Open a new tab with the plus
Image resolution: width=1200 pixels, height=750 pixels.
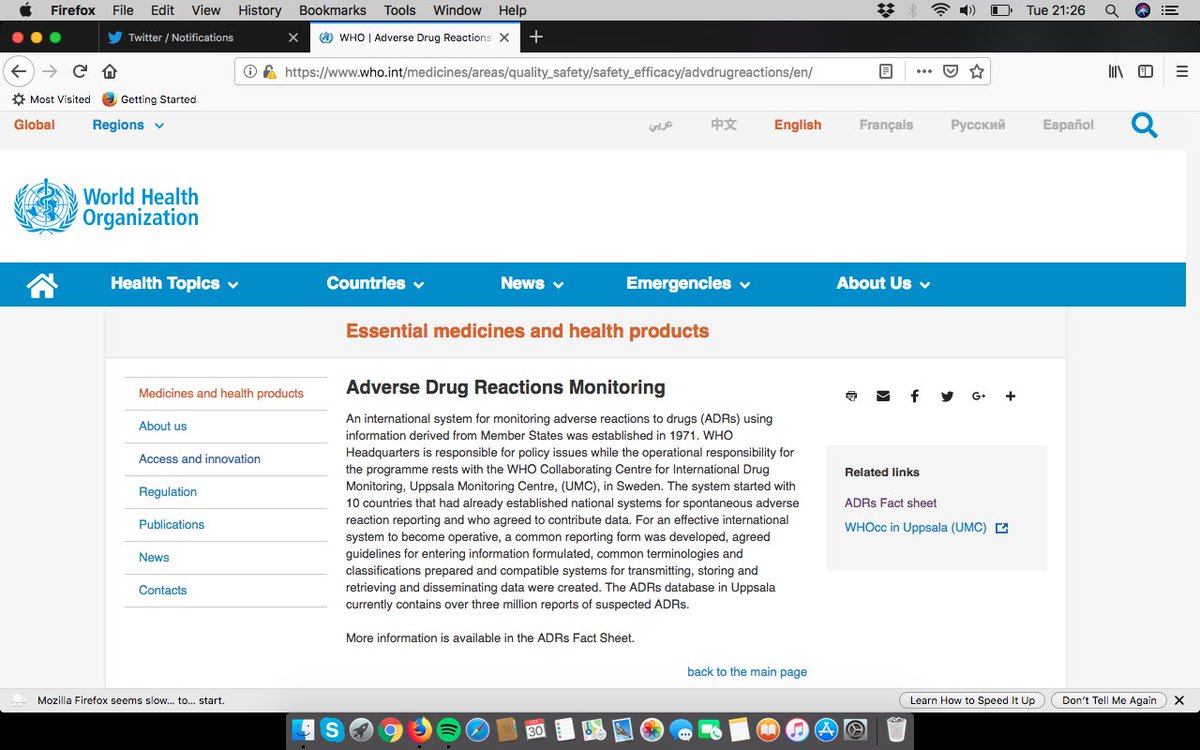[x=536, y=37]
